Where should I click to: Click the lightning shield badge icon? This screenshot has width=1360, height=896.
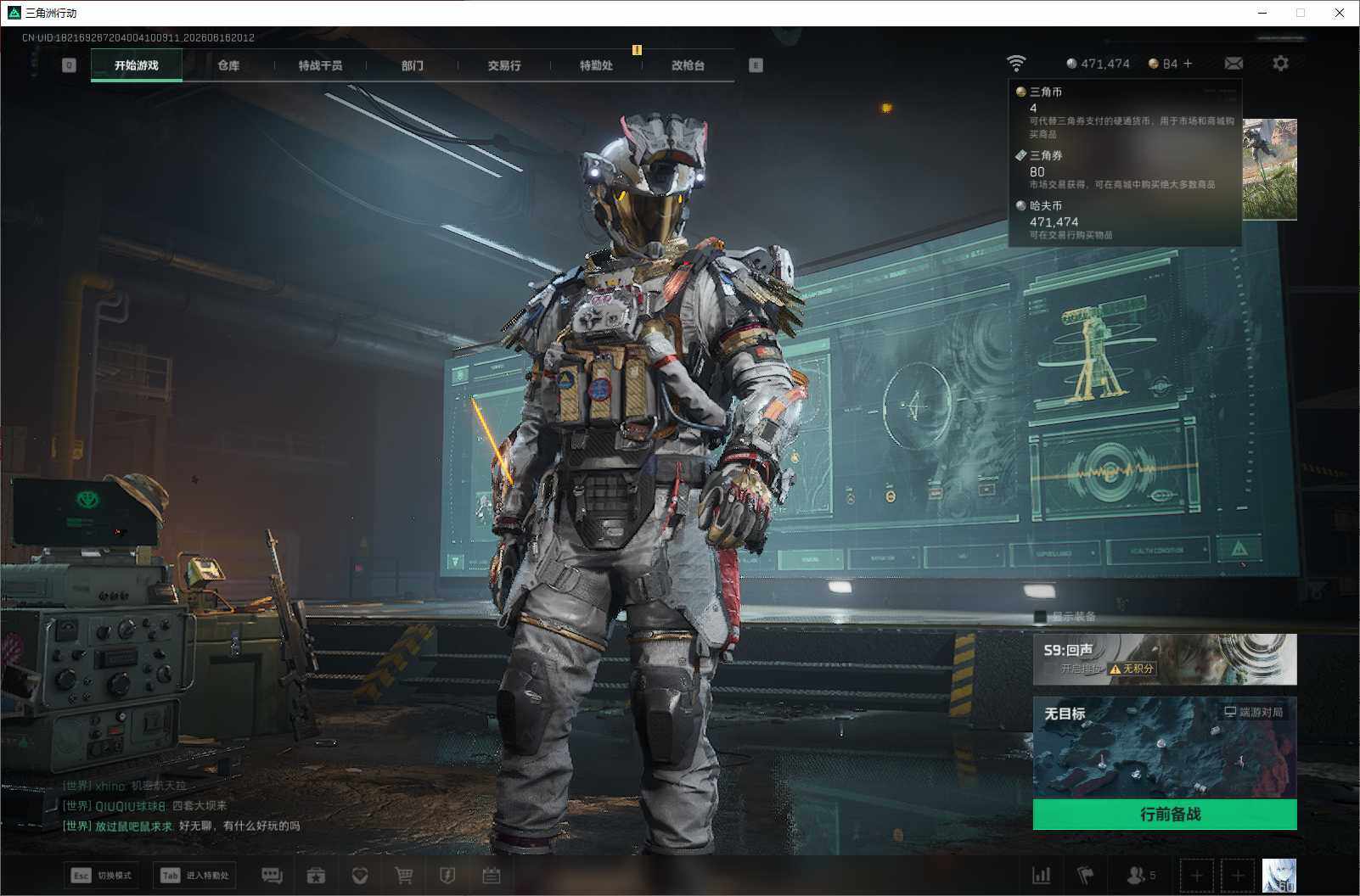pyautogui.click(x=447, y=876)
